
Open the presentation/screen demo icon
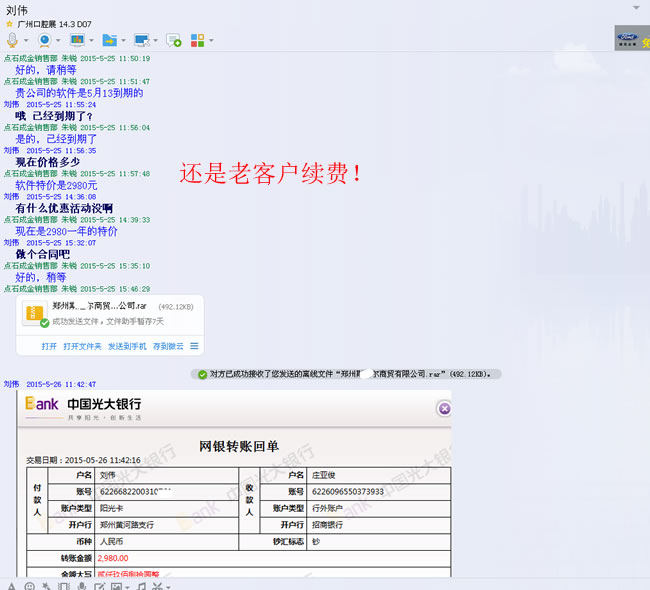77,40
